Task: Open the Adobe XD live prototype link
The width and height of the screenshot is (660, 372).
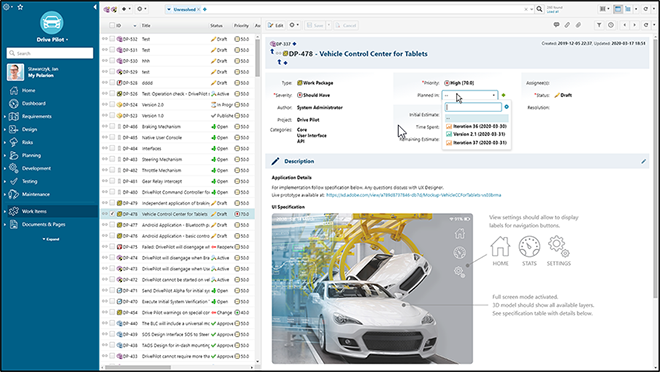Action: click(x=413, y=195)
